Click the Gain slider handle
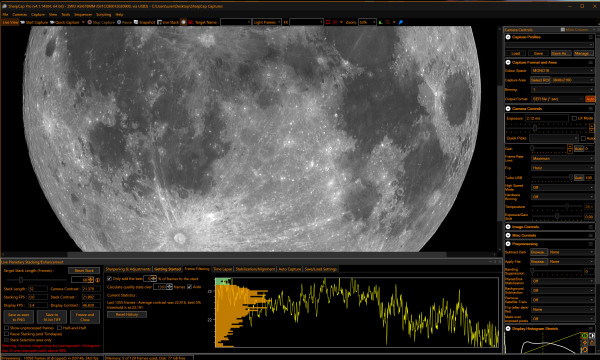The height and width of the screenshot is (360, 600). point(532,148)
